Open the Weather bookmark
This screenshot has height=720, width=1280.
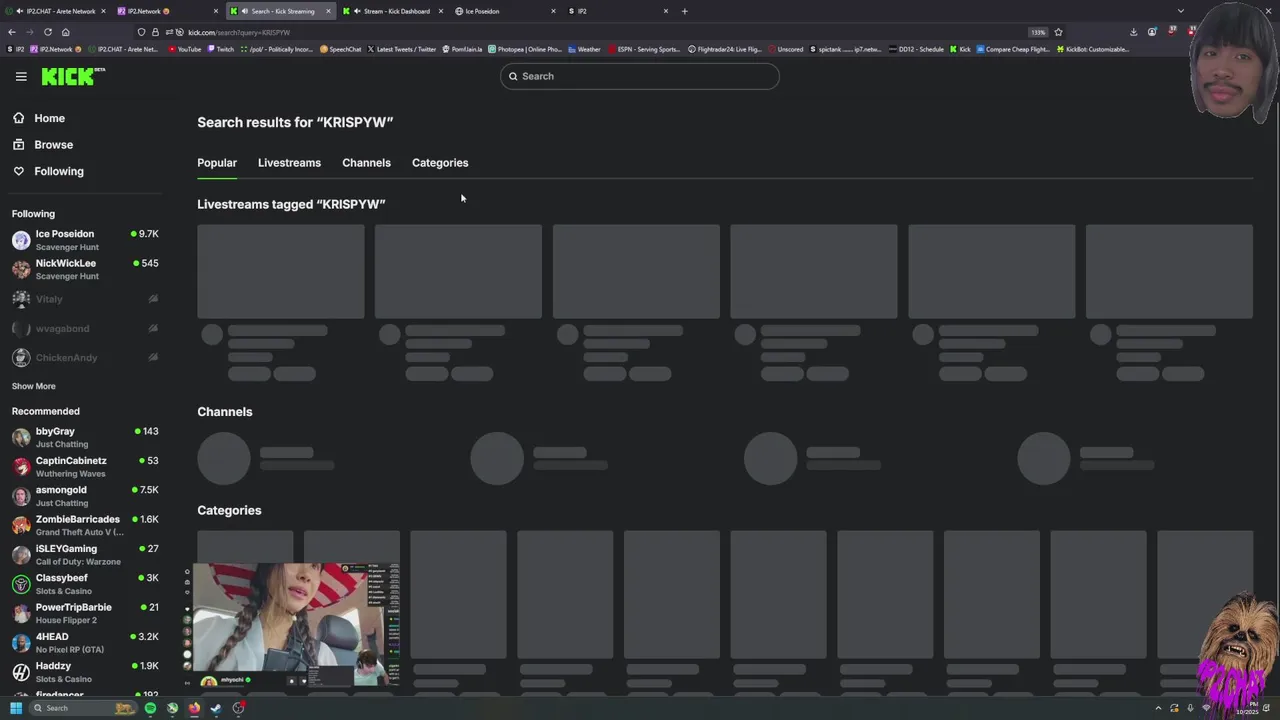(584, 49)
